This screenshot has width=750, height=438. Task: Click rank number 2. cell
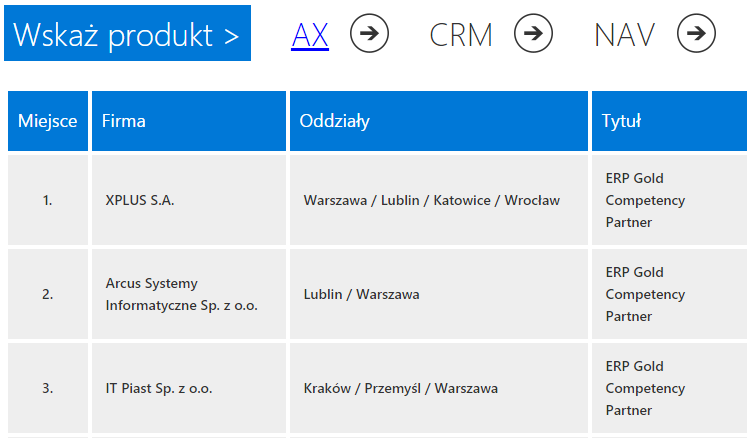(x=48, y=294)
